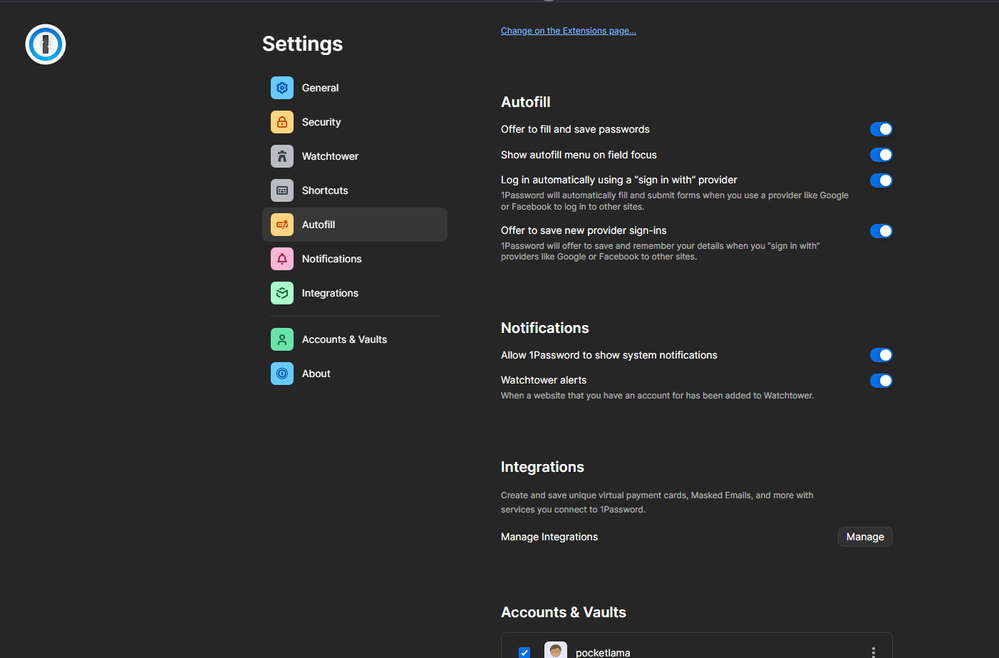The width and height of the screenshot is (999, 658).
Task: Toggle Offer to save new provider sign-ins
Action: [x=881, y=231]
